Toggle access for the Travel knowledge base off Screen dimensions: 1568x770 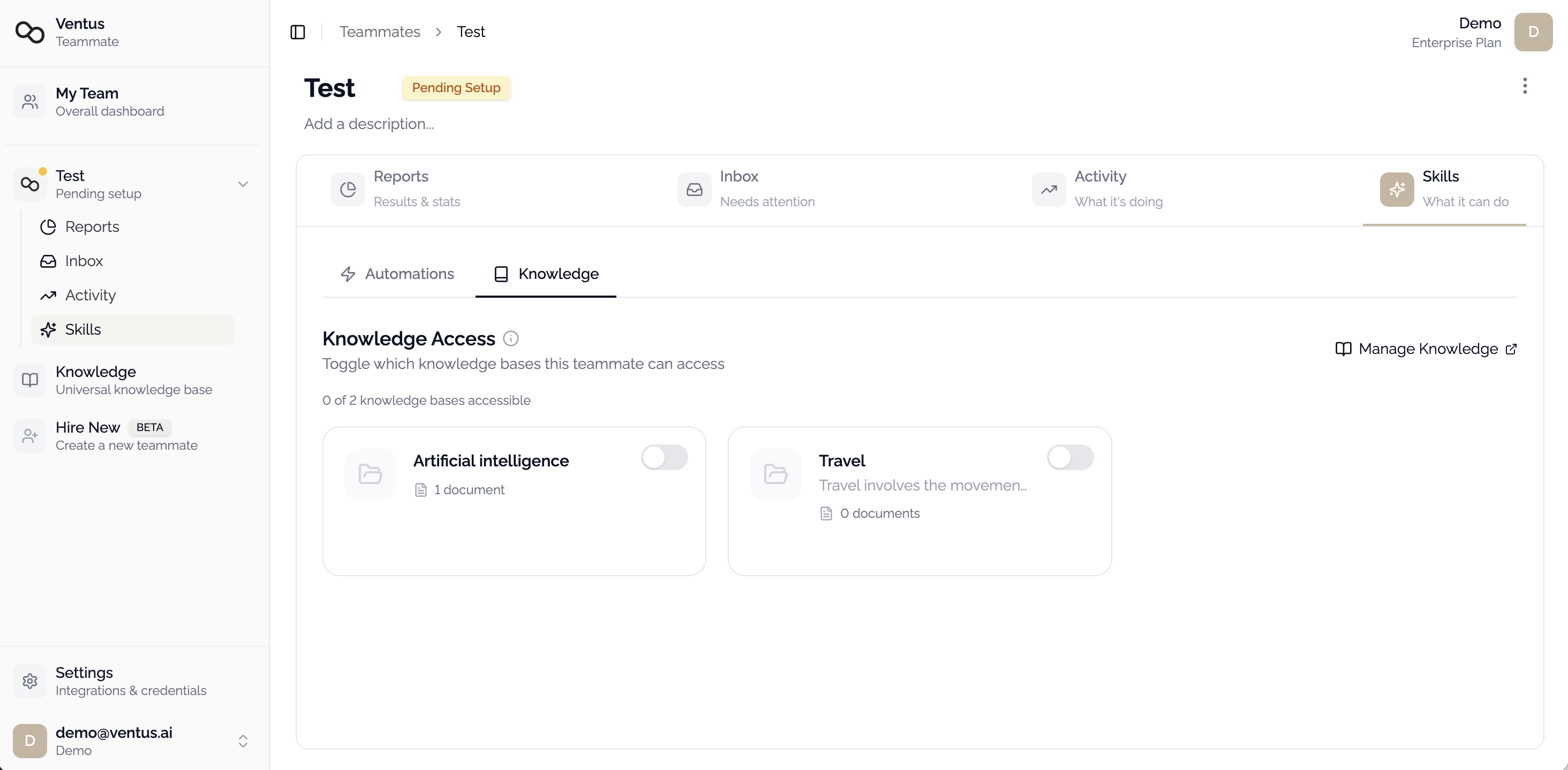(1070, 458)
